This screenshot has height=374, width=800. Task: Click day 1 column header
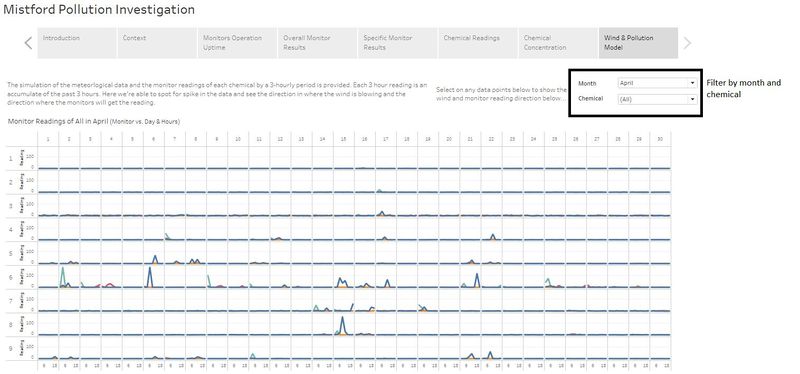tap(48, 139)
